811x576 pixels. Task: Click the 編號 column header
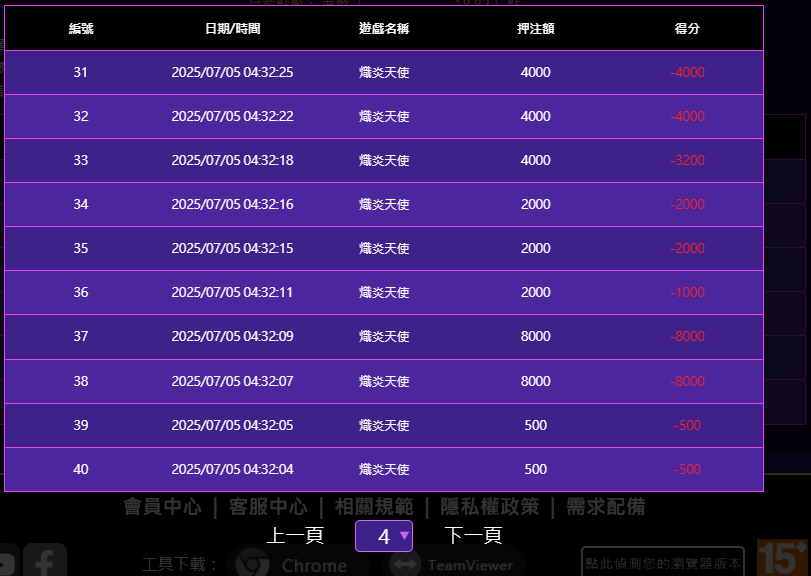[x=81, y=28]
